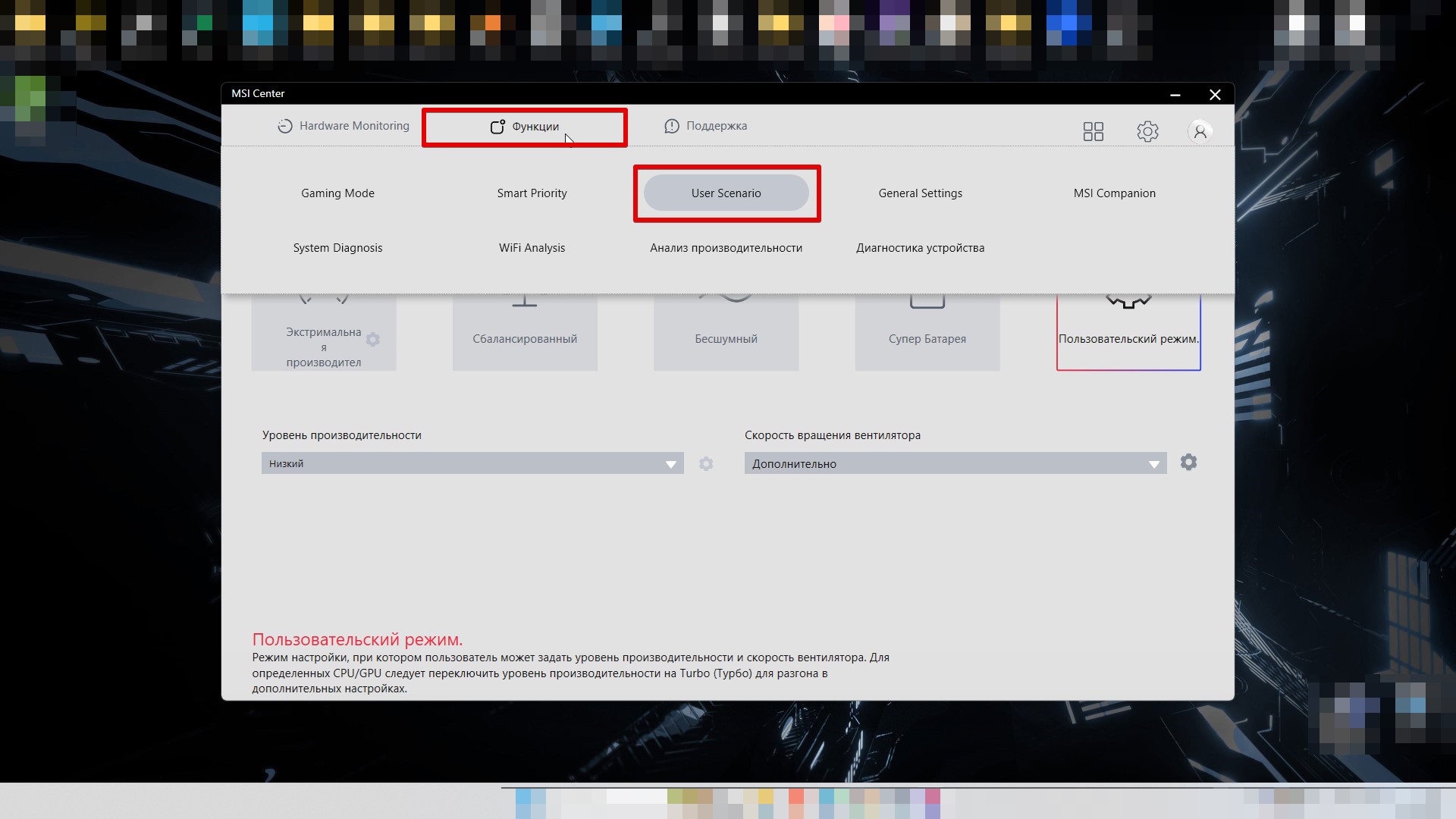Click the Поддержка exclamation icon
This screenshot has height=819, width=1456.
[x=672, y=126]
